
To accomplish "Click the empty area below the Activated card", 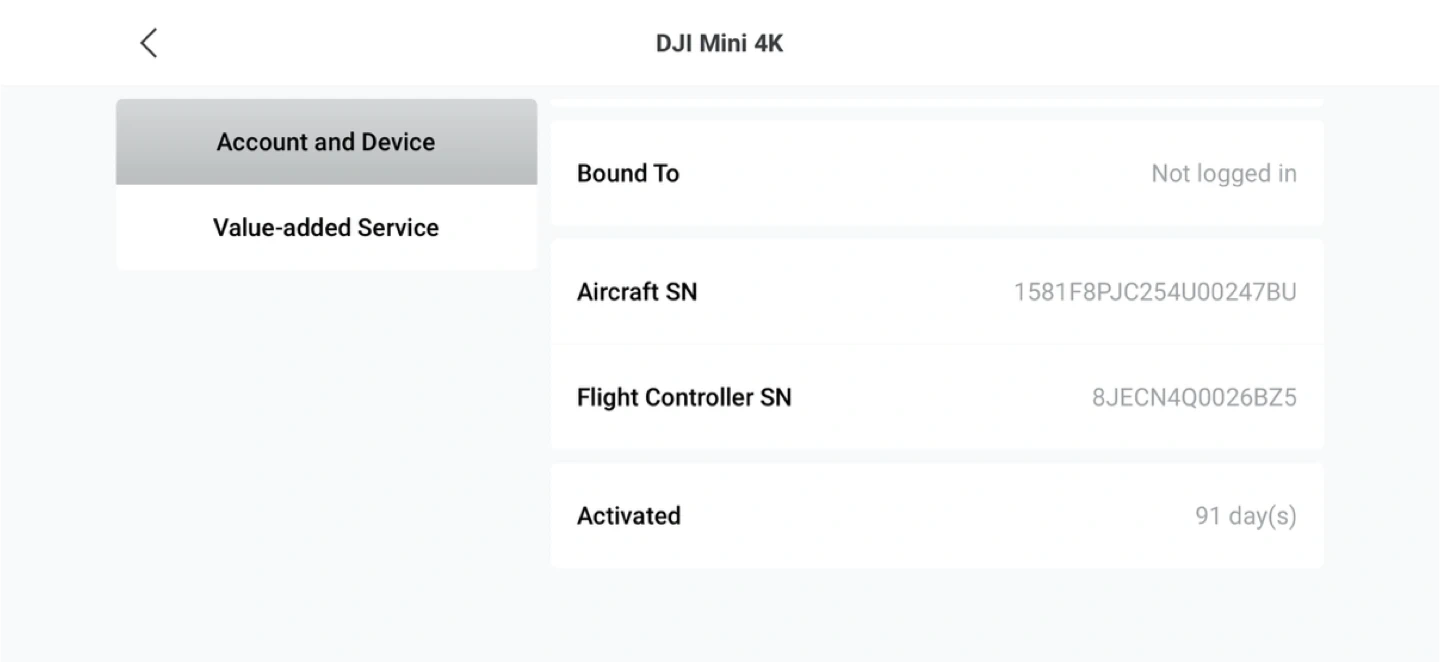I will click(x=936, y=612).
